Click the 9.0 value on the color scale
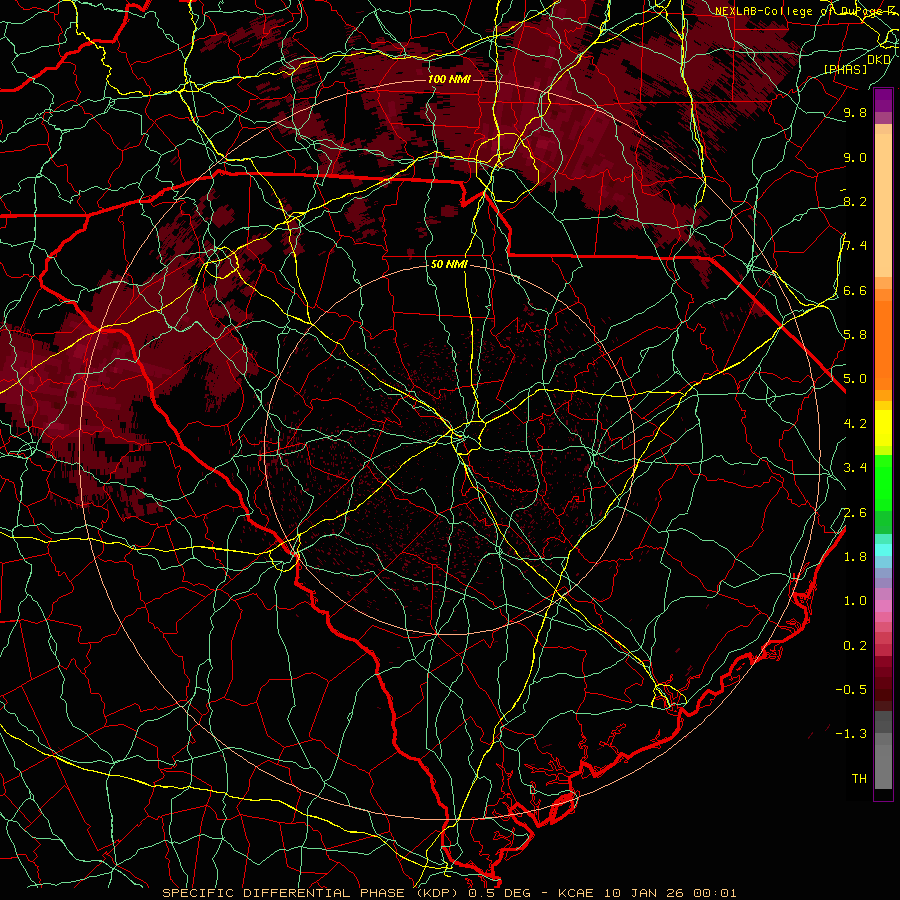Screen dimensions: 900x900 click(855, 158)
